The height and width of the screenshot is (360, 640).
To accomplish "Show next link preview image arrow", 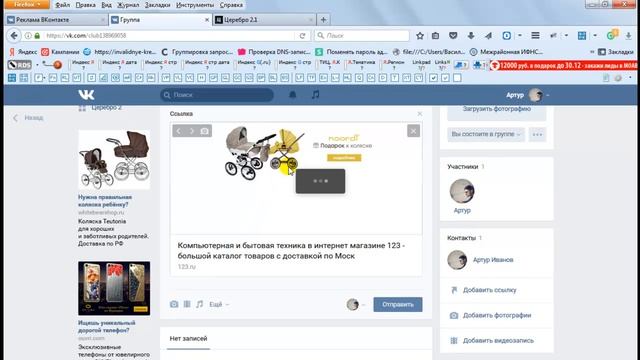I will [191, 131].
